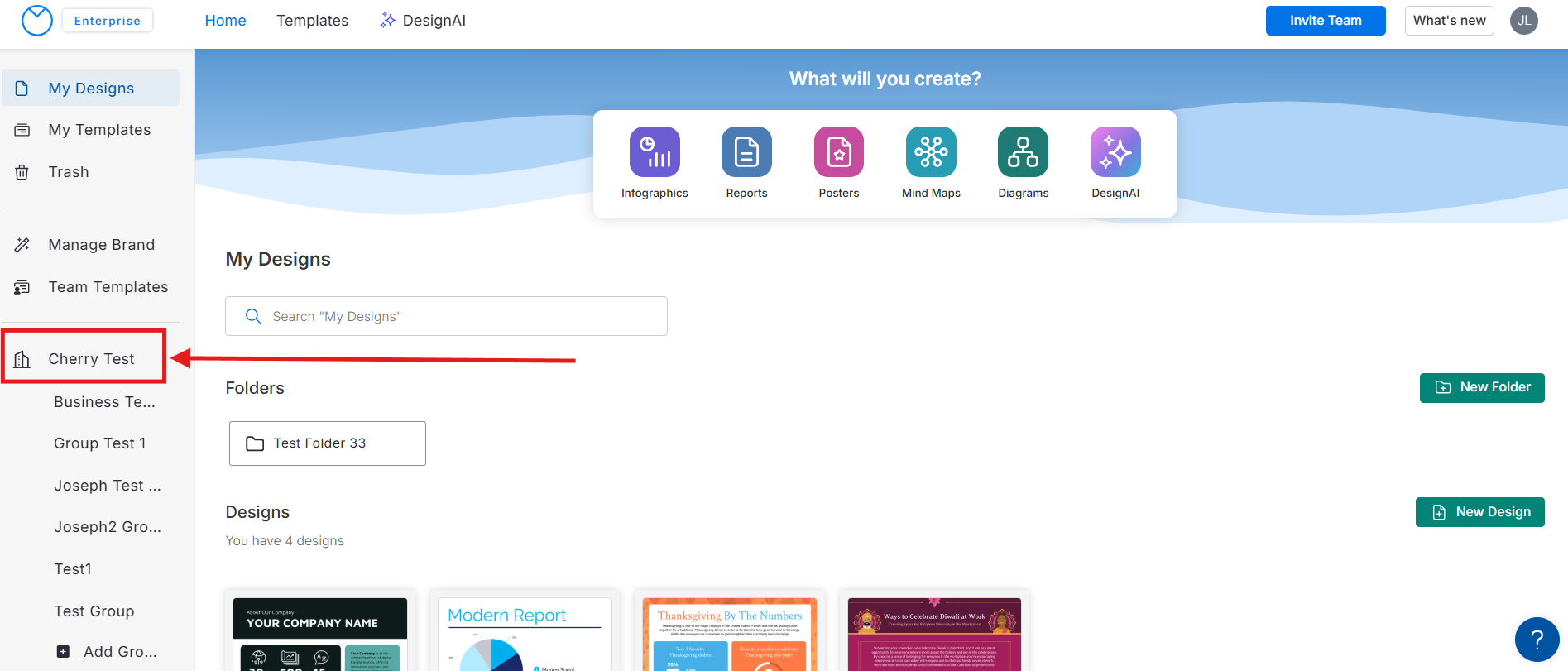Click the Infographics icon
This screenshot has height=671, width=1568.
point(654,152)
